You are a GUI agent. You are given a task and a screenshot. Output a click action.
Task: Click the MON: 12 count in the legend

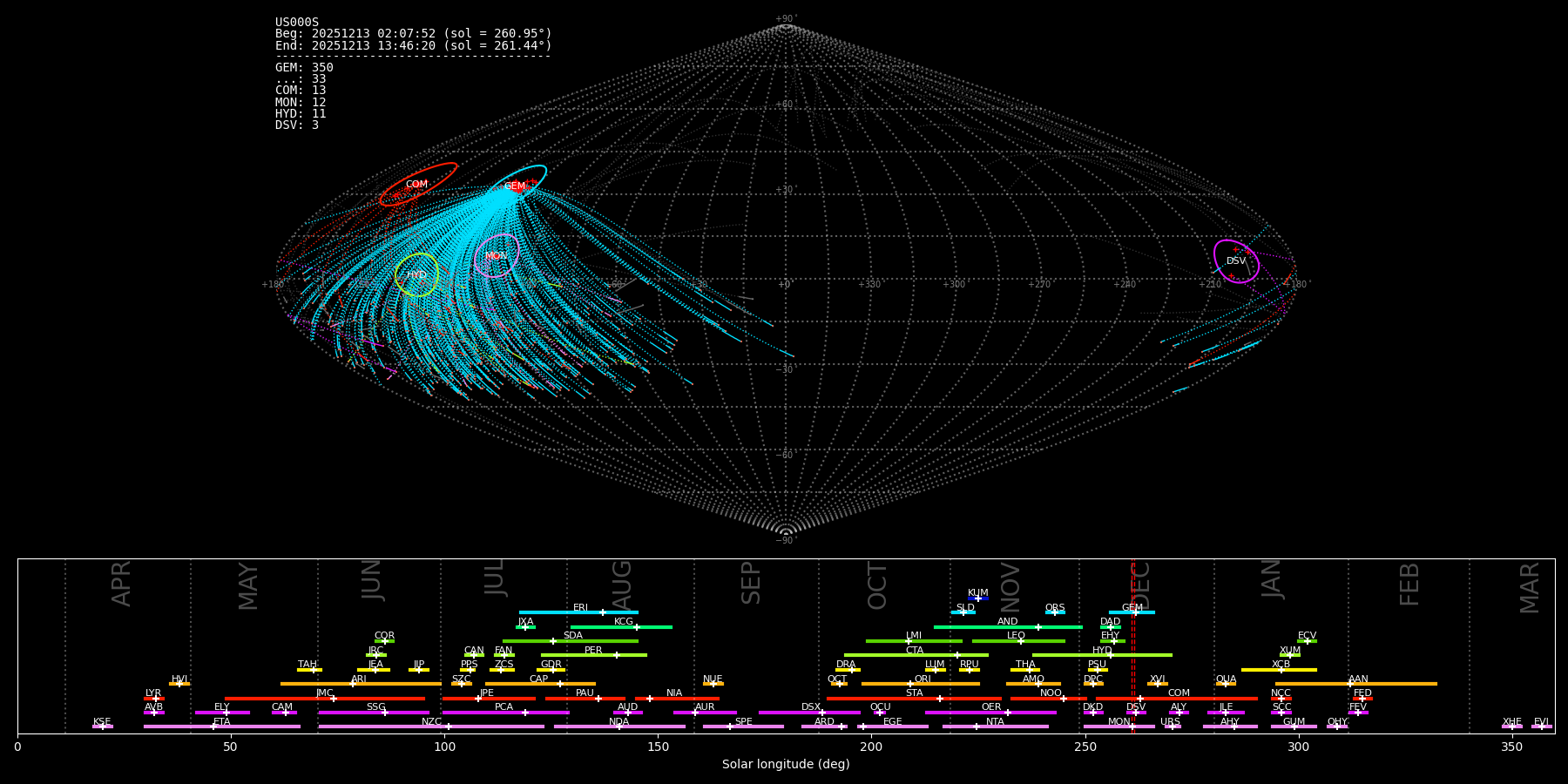301,103
